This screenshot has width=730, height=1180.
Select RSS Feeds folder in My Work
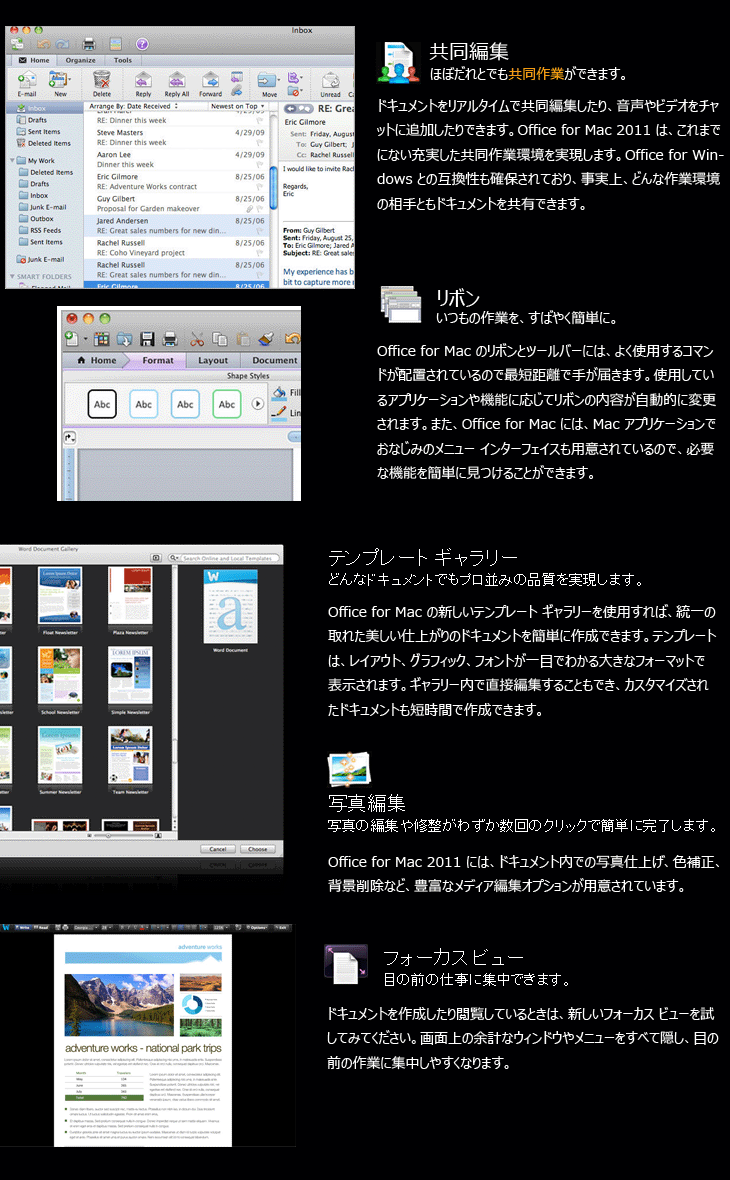[x=41, y=230]
